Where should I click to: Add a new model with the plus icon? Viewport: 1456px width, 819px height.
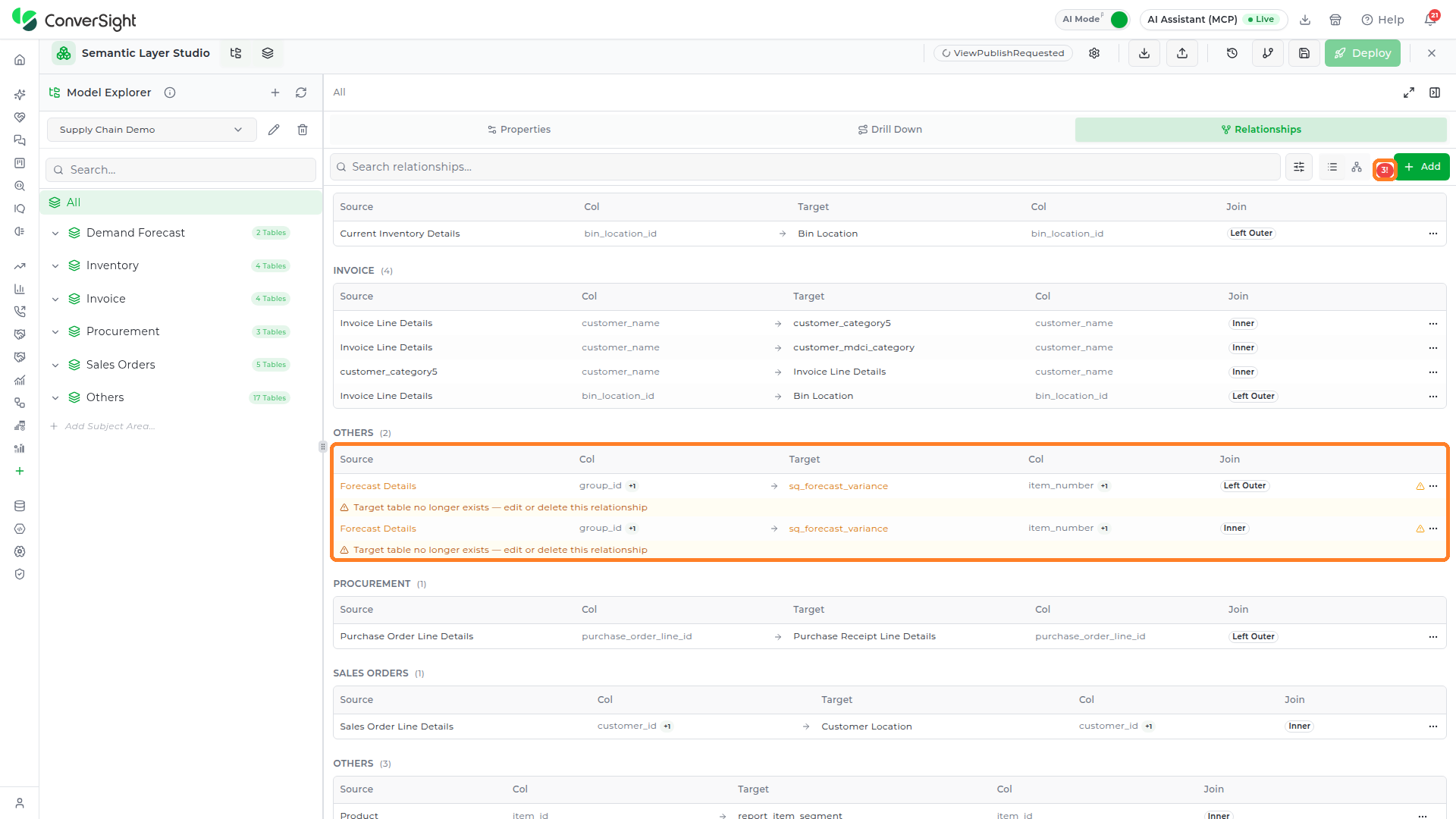pyautogui.click(x=275, y=93)
